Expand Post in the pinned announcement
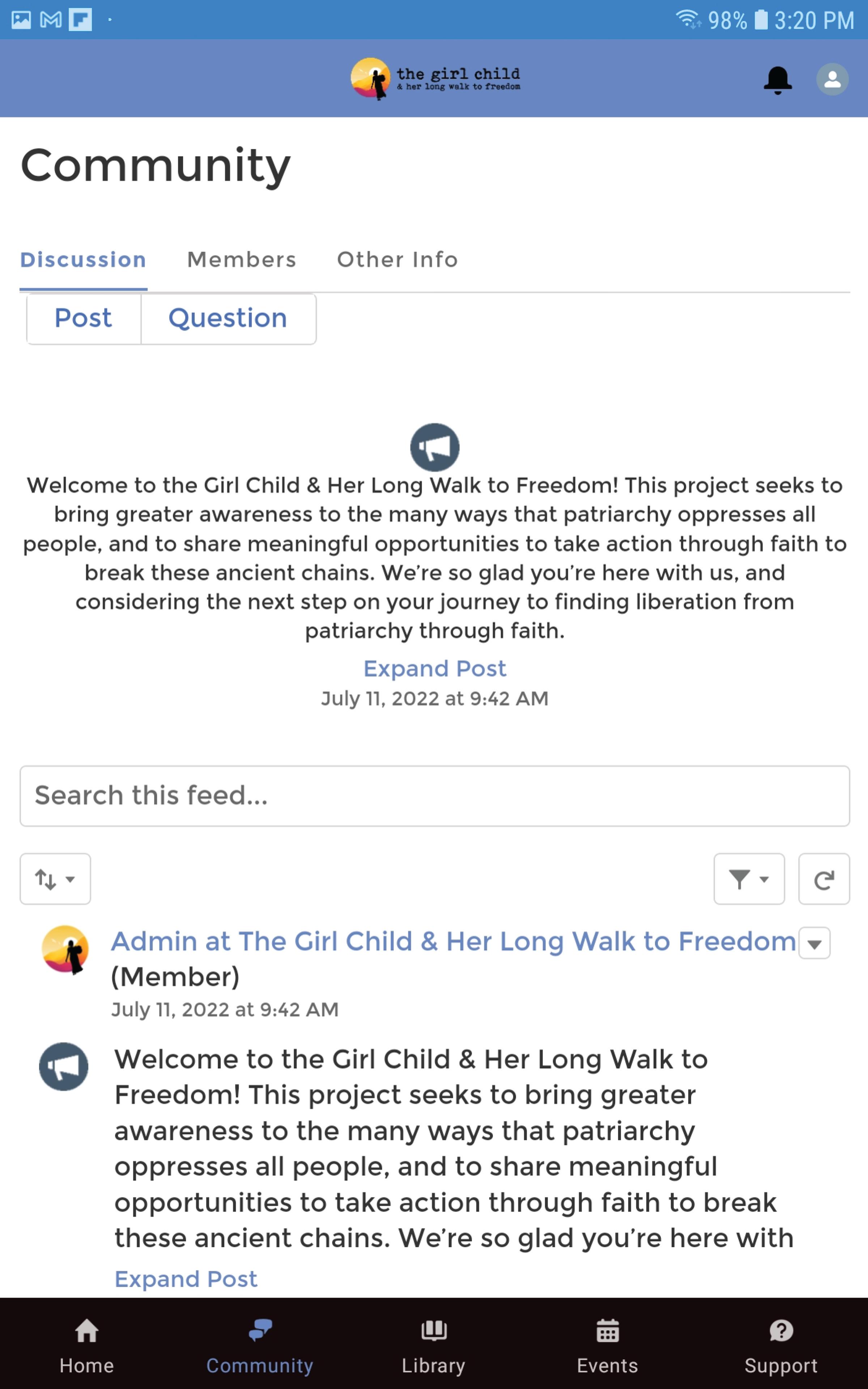This screenshot has height=1389, width=868. [x=435, y=669]
